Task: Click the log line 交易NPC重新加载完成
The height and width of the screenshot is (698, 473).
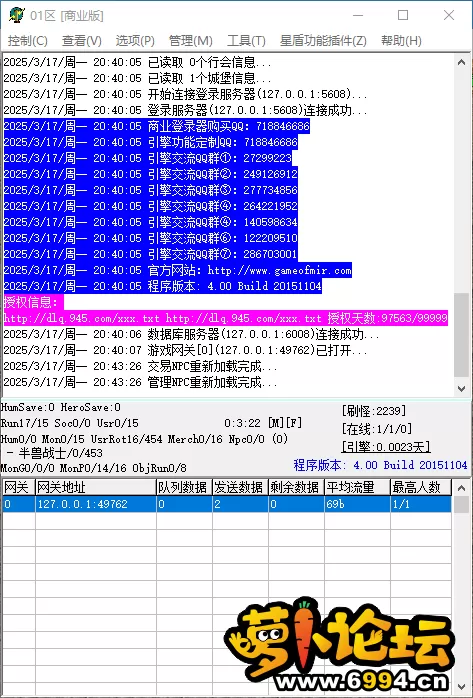Action: pyautogui.click(x=140, y=367)
